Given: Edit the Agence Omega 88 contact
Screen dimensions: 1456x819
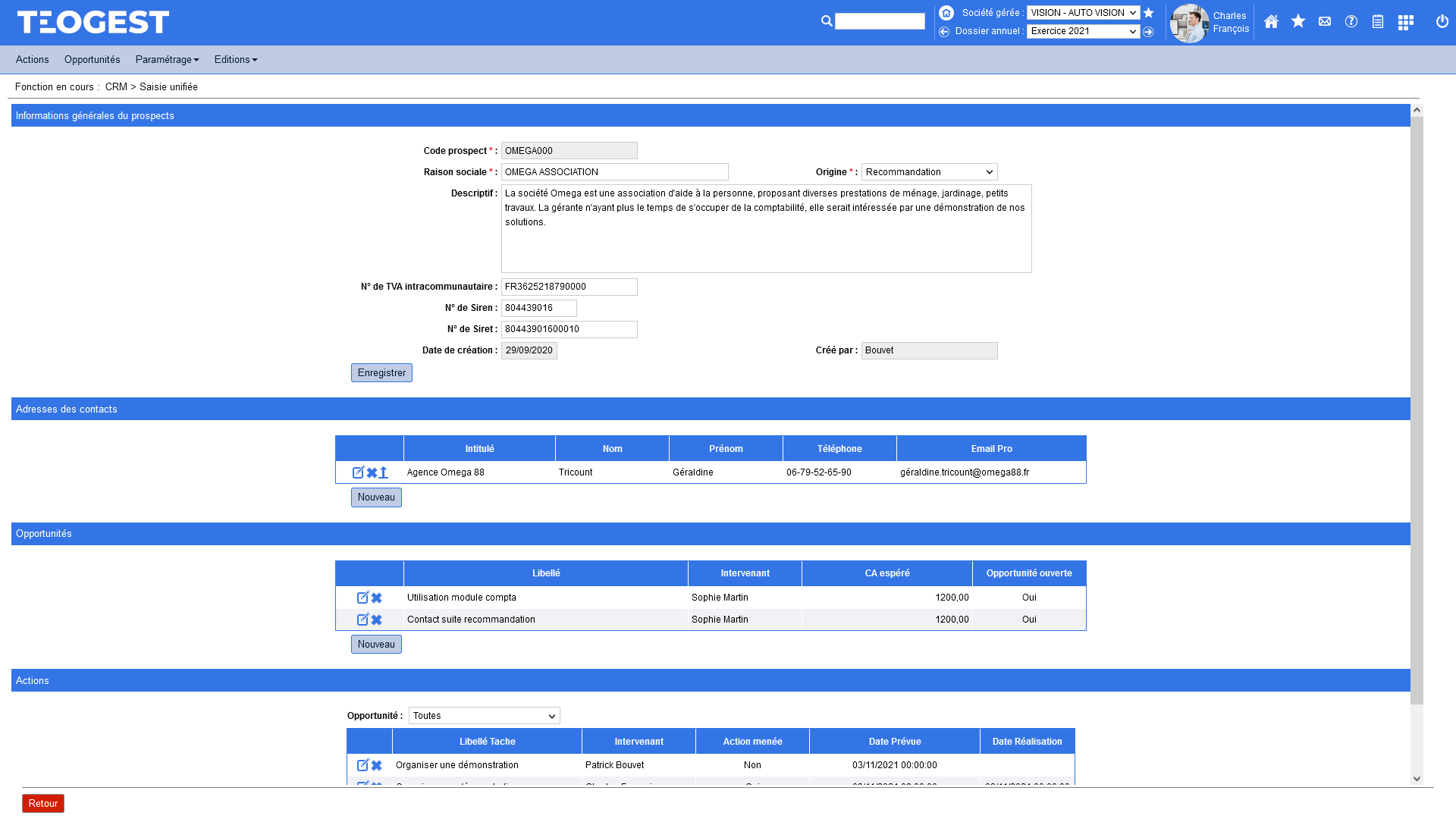Looking at the screenshot, I should 358,472.
